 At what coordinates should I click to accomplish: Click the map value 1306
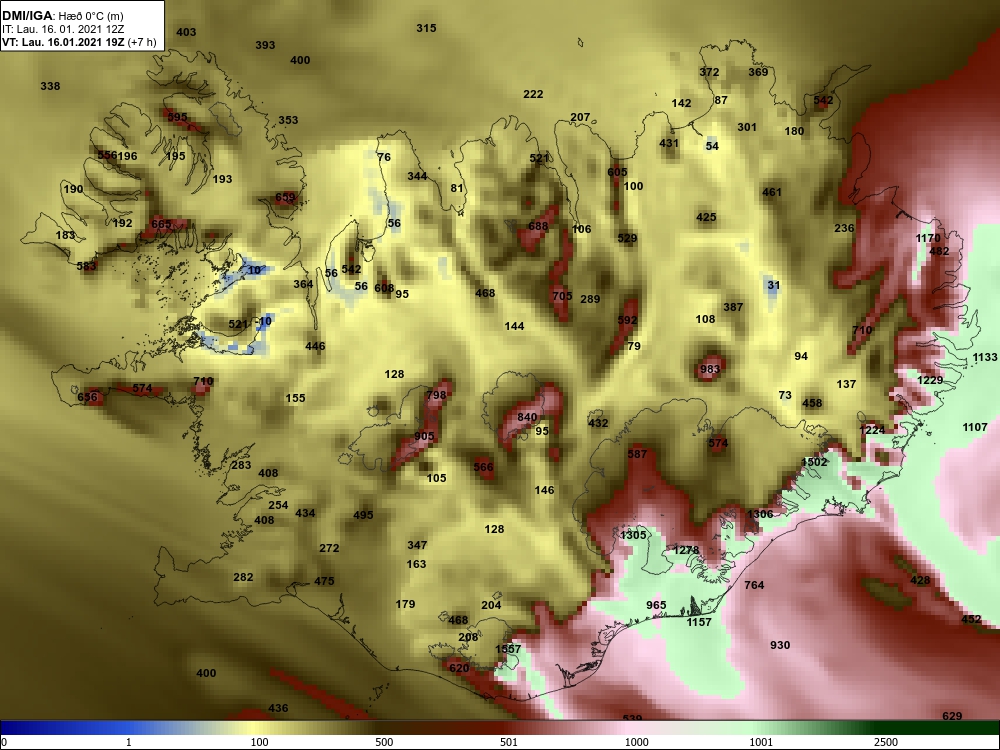760,514
